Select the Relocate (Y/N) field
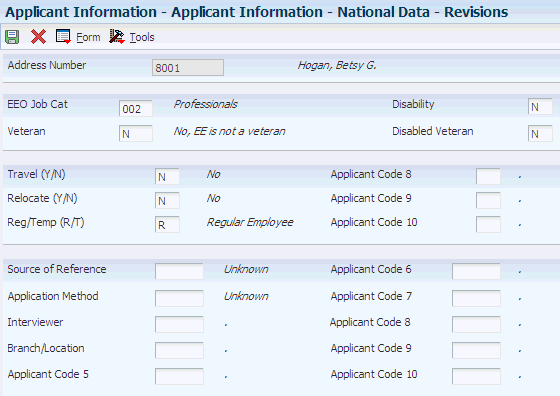Viewport: 560px width, 396px height. [x=167, y=201]
